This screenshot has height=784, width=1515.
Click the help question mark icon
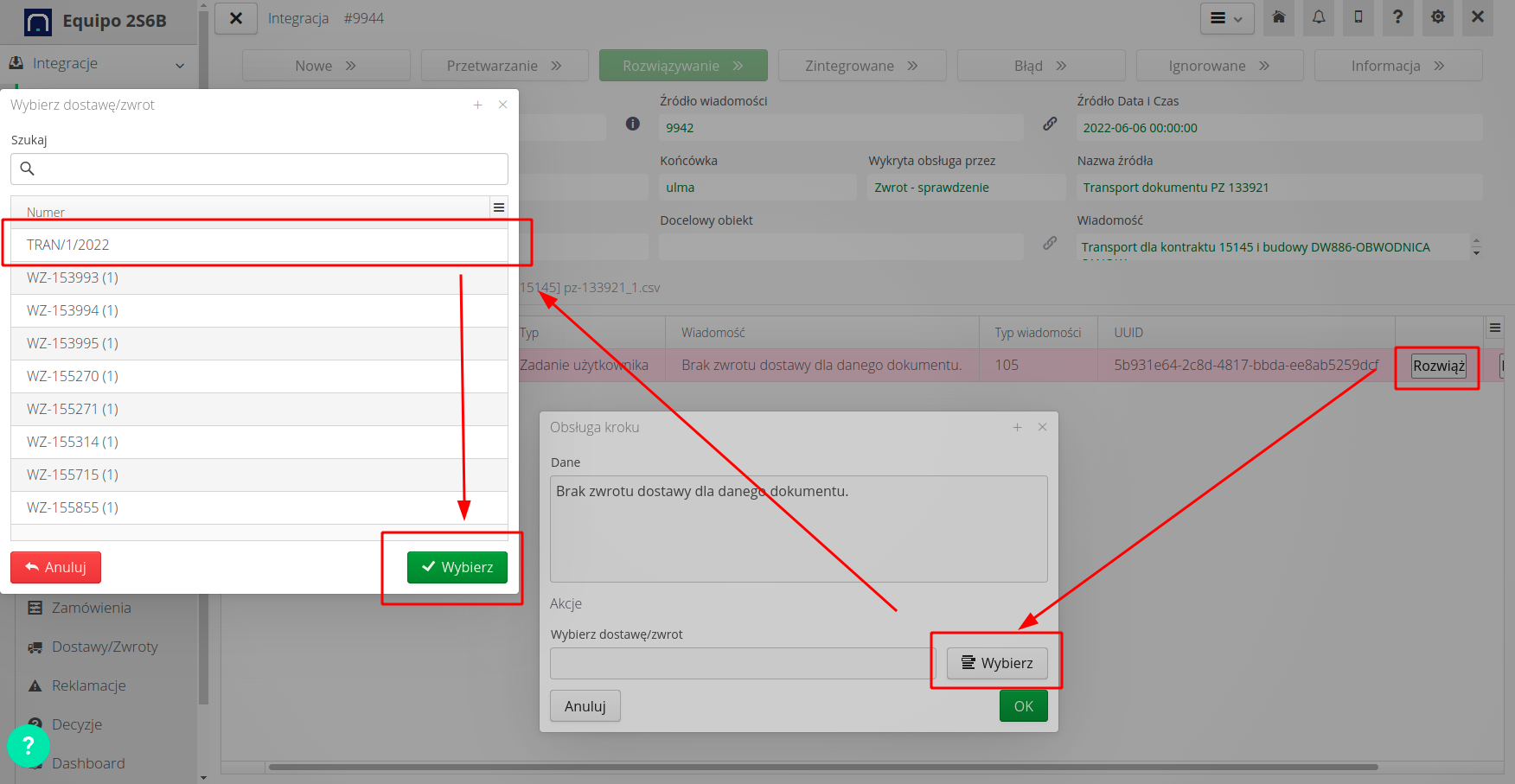coord(1397,18)
